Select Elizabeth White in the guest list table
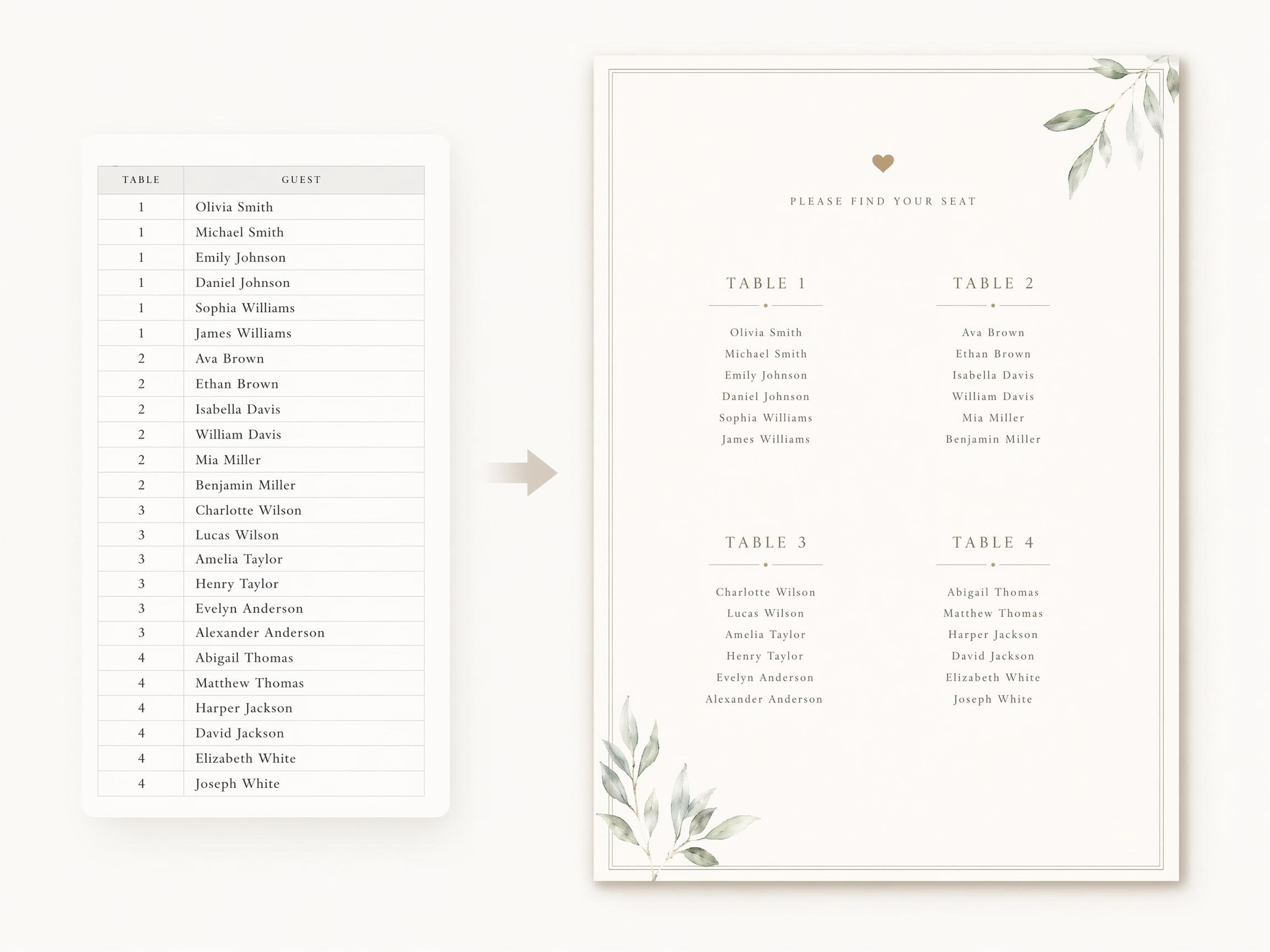The width and height of the screenshot is (1270, 952). coord(245,758)
